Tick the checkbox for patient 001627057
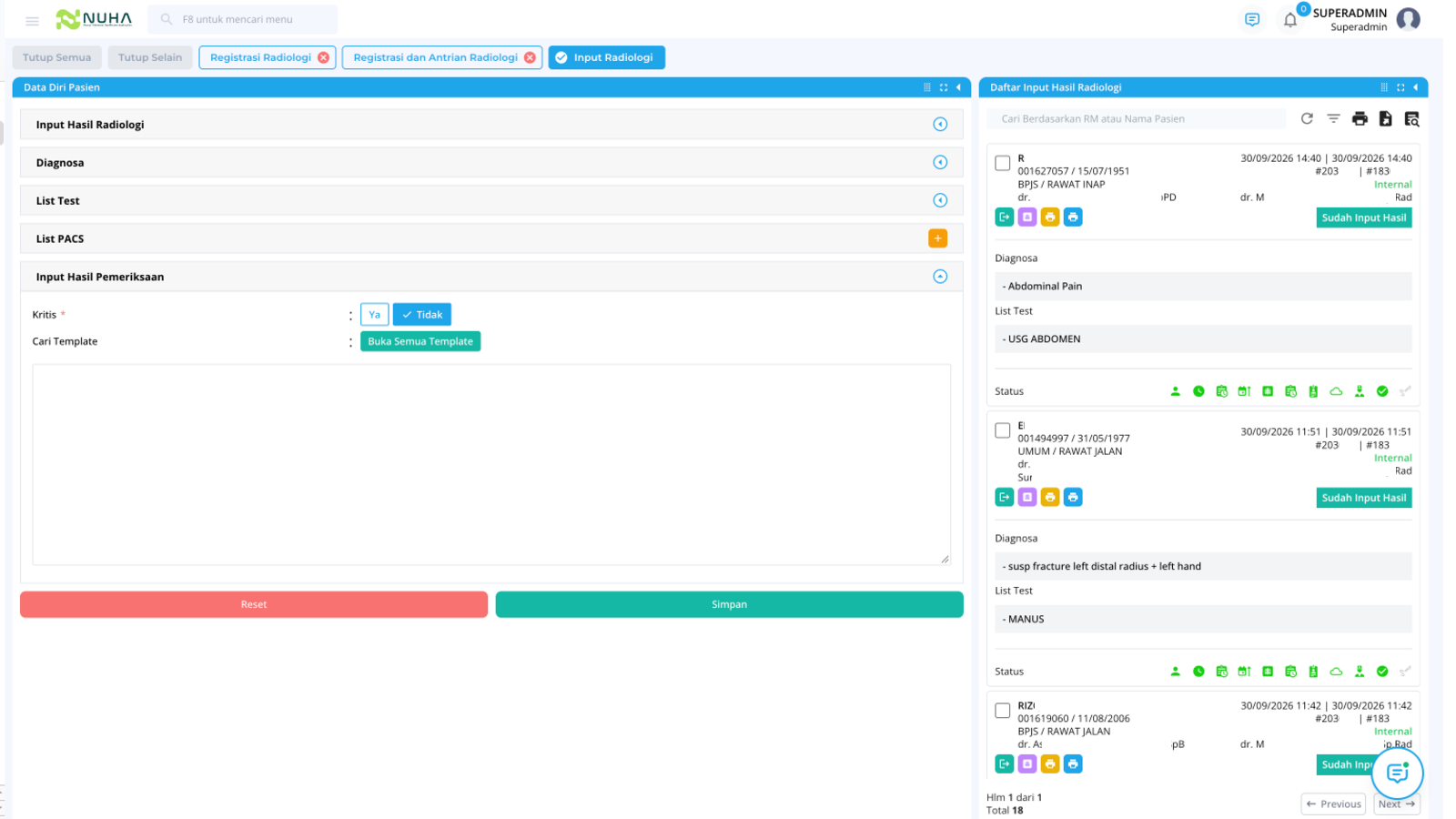 [1003, 163]
